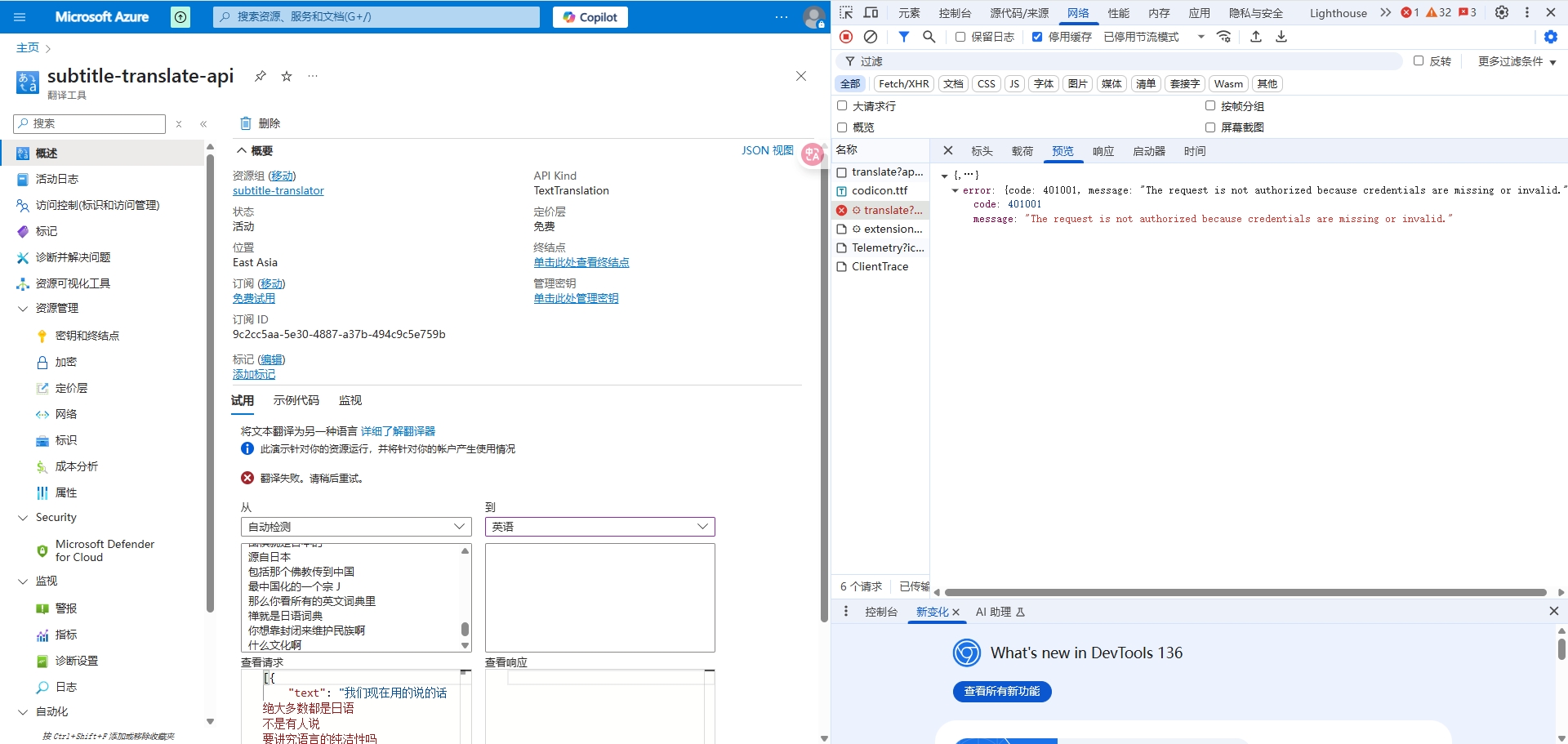Viewport: 1568px width, 744px height.
Task: Collapse the 资源管理 sidebar group
Action: point(23,308)
